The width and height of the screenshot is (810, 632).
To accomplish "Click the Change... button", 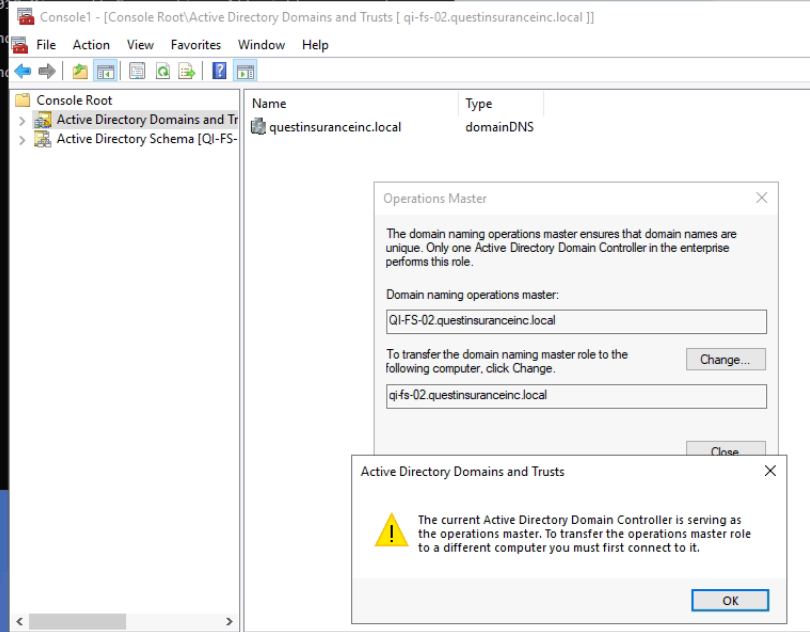I will point(725,359).
